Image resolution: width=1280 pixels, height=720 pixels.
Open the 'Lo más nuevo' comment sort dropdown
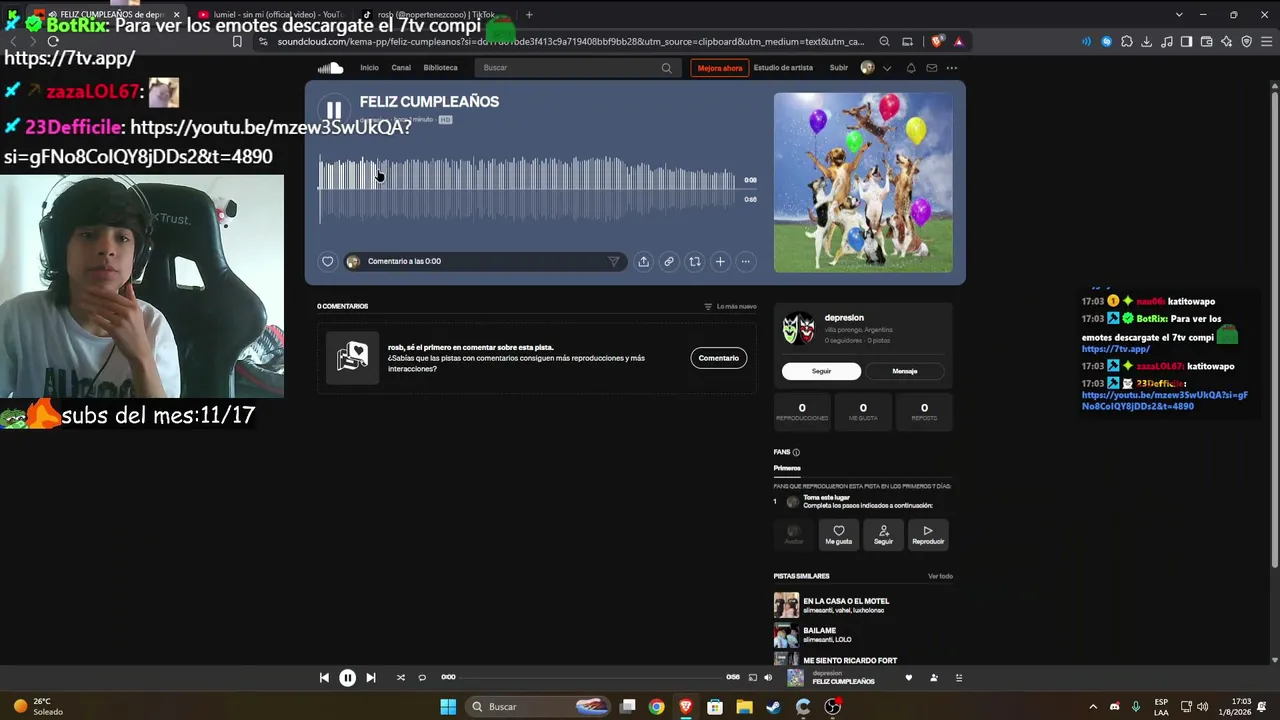pos(730,307)
